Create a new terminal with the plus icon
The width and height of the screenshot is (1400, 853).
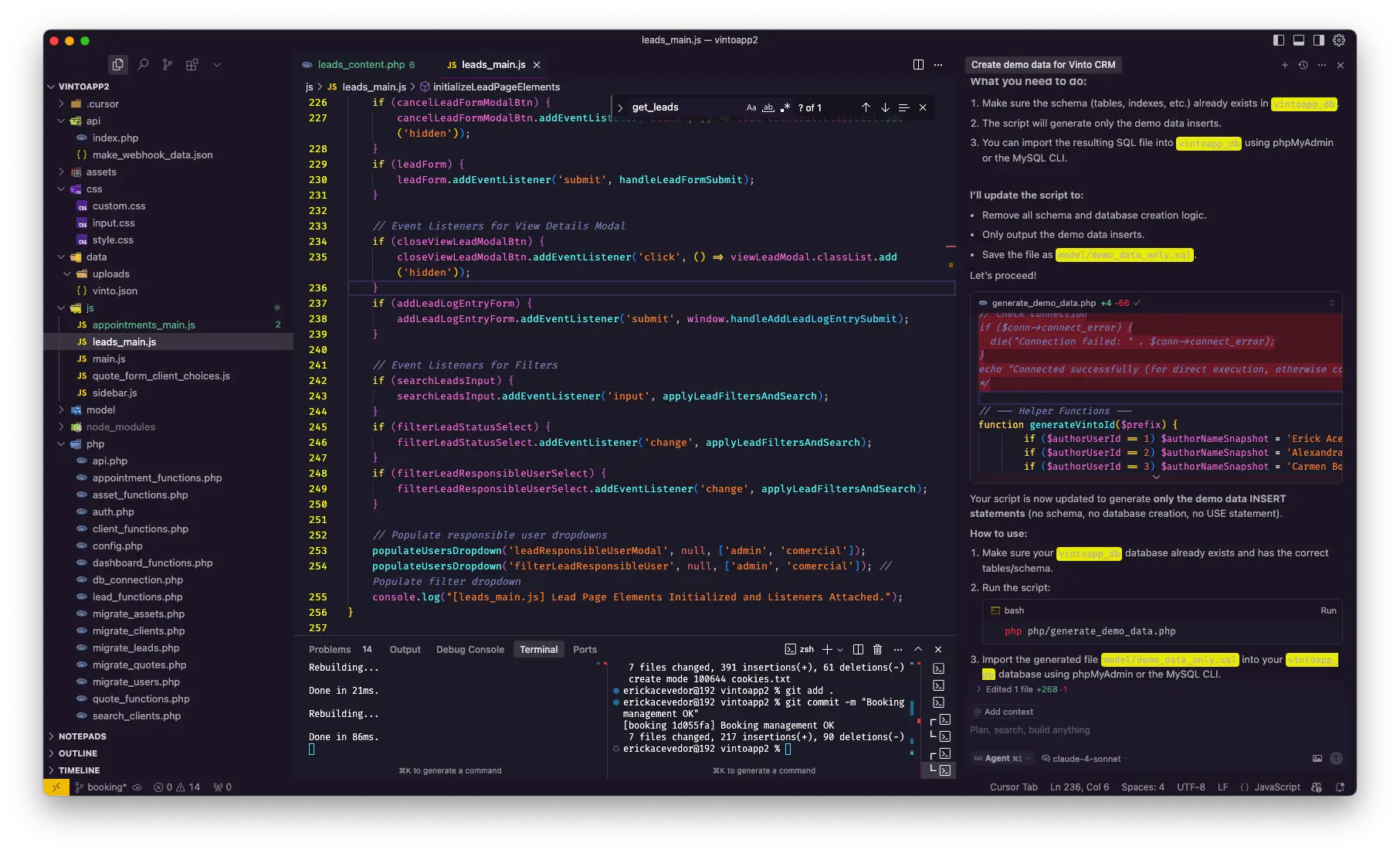tap(827, 650)
